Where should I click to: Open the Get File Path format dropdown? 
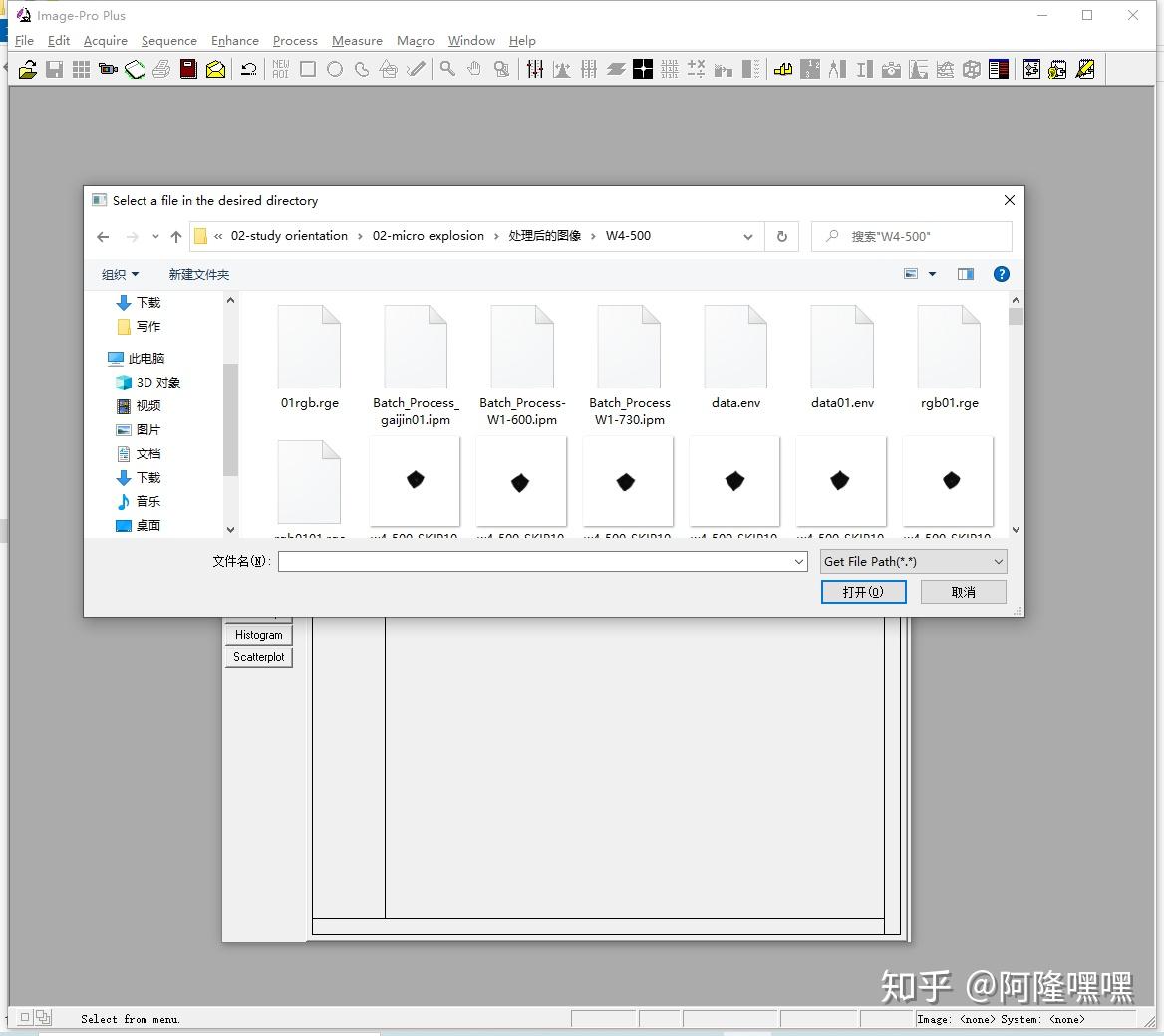(x=911, y=561)
